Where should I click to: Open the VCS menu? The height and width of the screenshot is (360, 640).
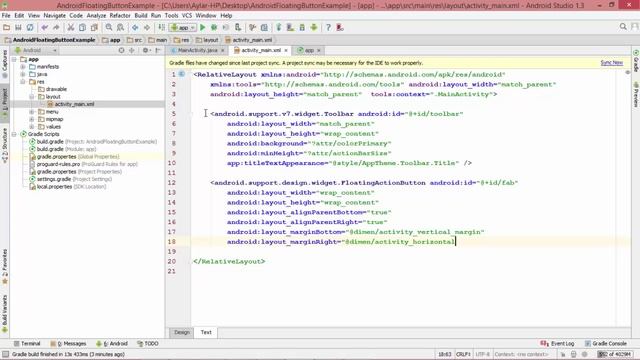[x=187, y=16]
